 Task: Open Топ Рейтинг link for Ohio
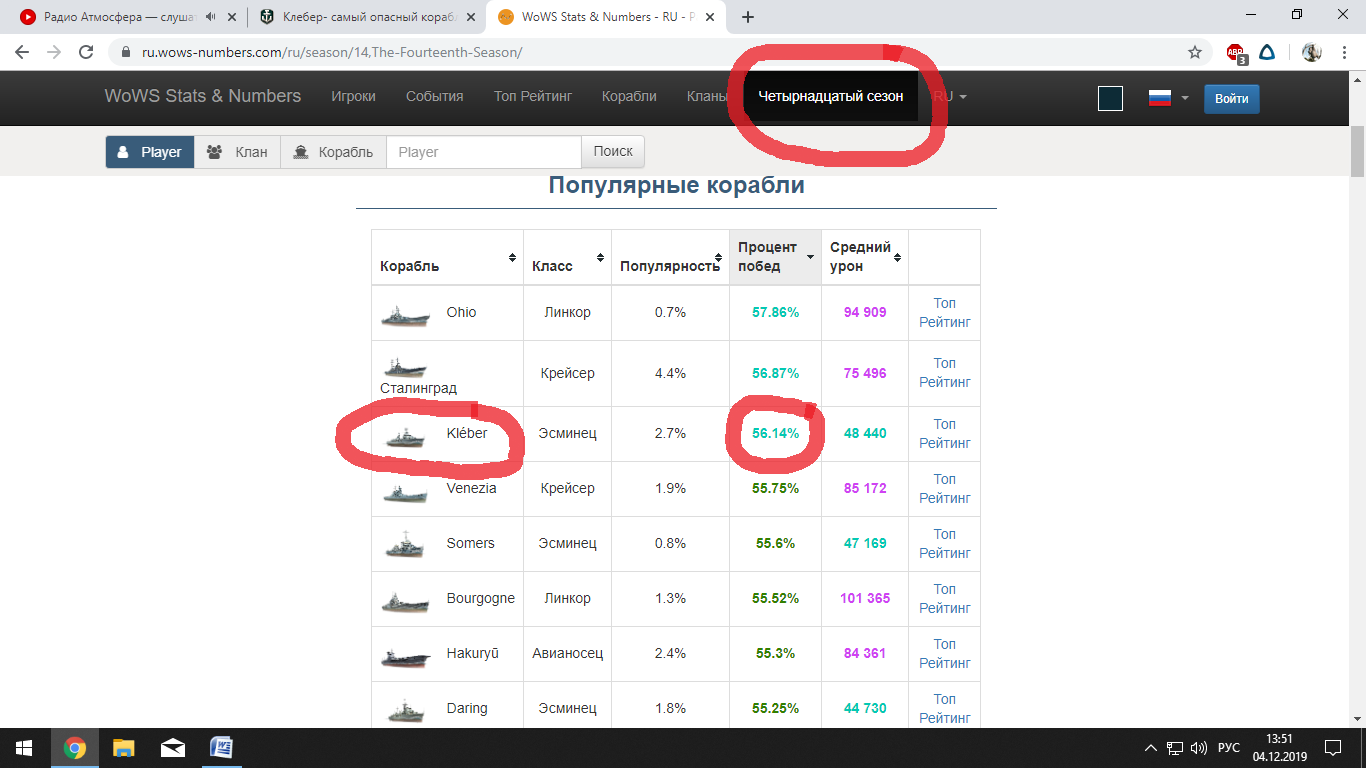[945, 313]
